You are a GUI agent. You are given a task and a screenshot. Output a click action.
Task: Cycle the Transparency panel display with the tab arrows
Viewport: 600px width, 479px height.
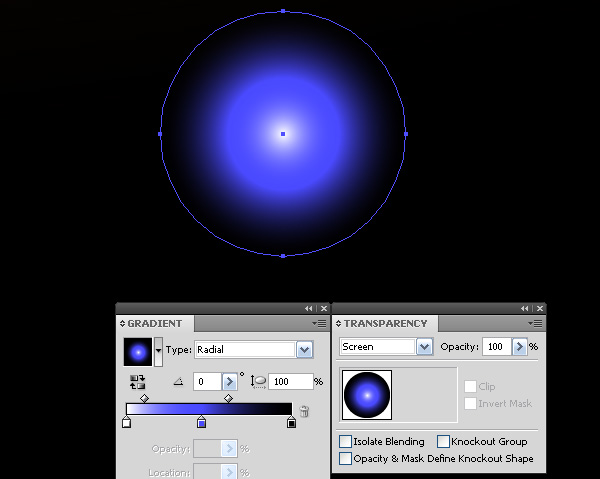pyautogui.click(x=339, y=324)
